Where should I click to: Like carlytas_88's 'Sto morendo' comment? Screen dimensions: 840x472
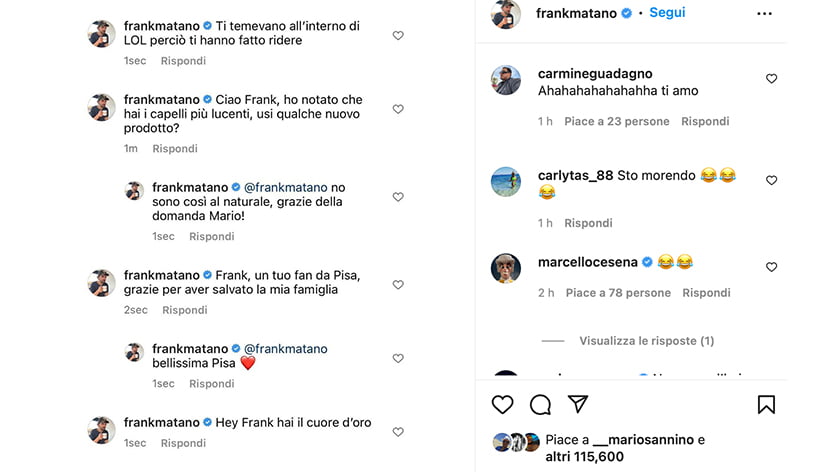pos(771,181)
